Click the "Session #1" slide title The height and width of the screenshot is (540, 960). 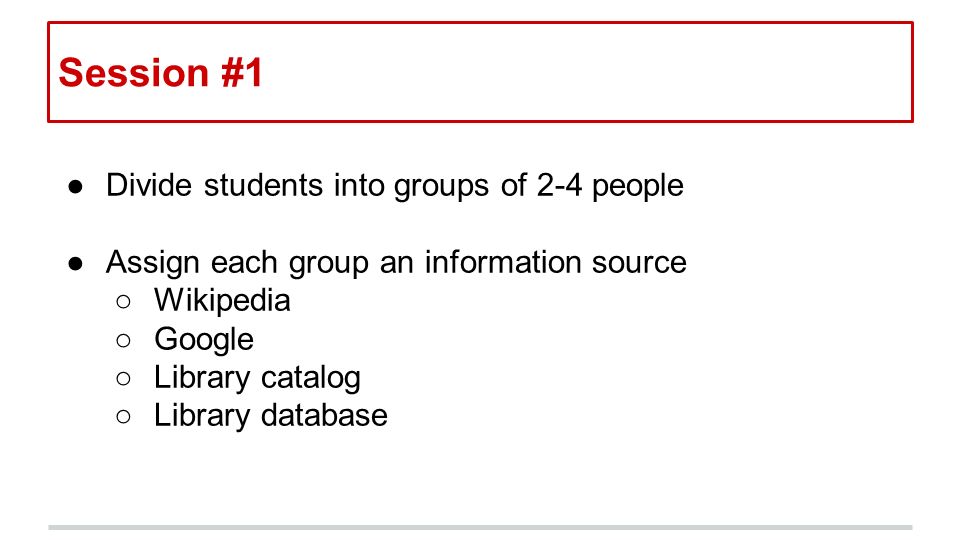click(x=160, y=72)
